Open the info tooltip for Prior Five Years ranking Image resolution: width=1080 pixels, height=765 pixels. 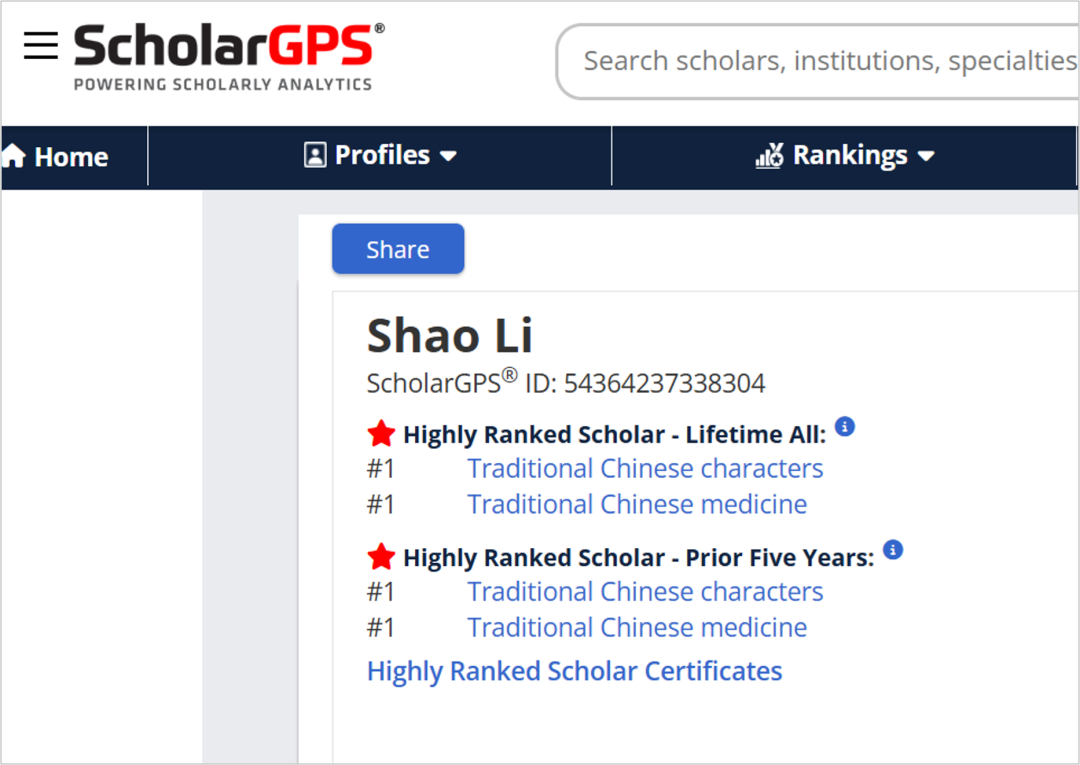893,550
